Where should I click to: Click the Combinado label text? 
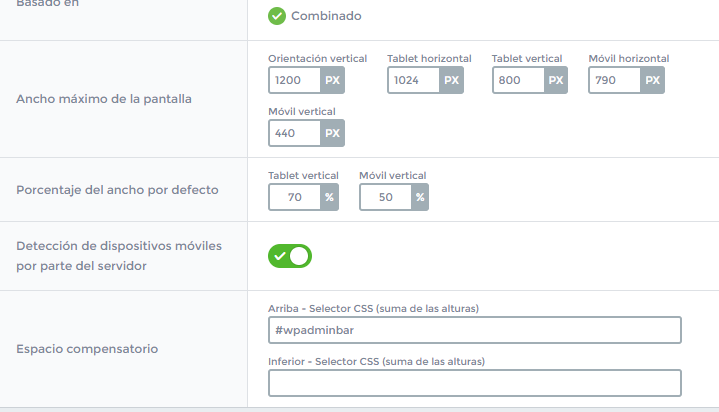[326, 16]
